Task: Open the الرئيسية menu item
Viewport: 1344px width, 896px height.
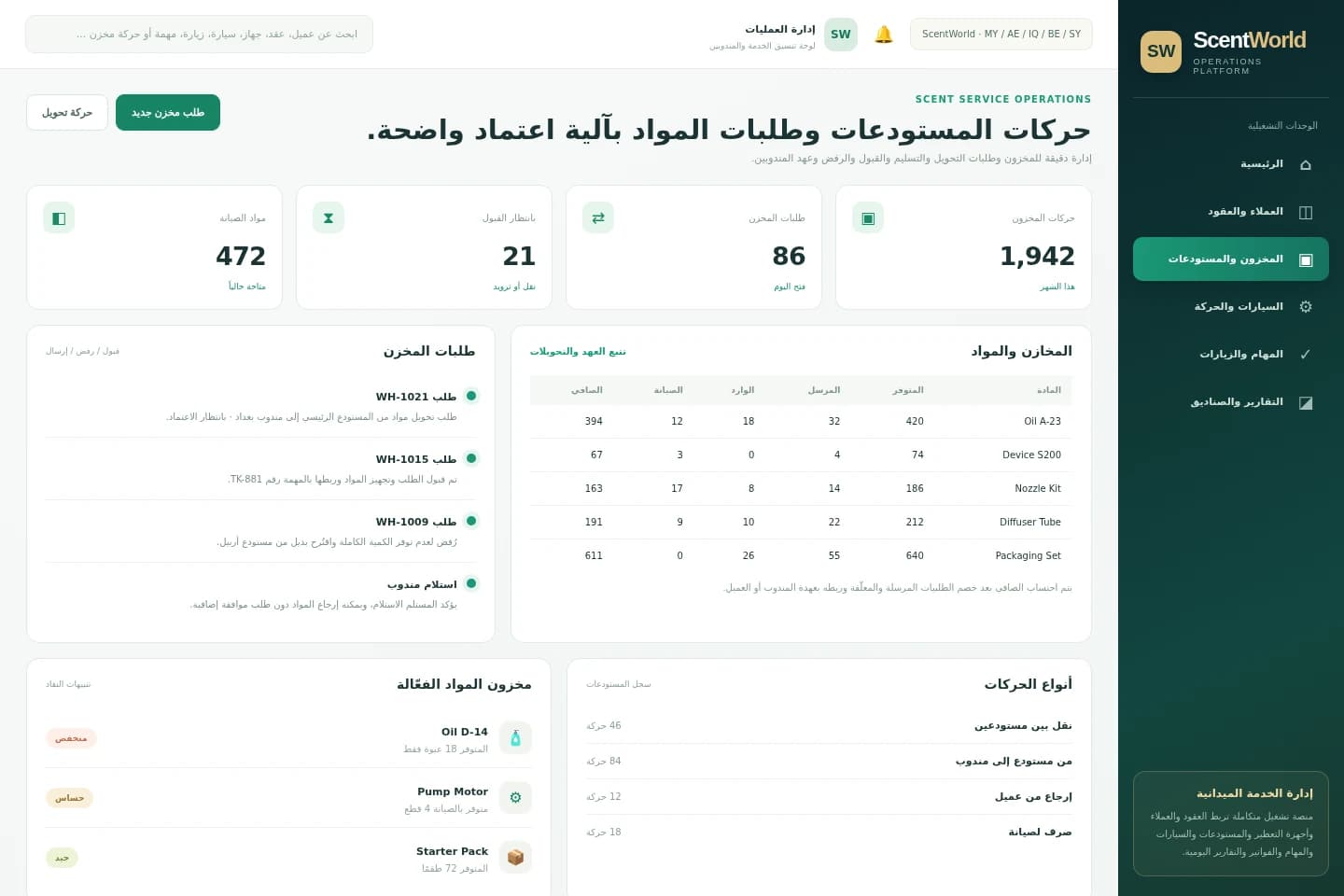Action: [1231, 164]
